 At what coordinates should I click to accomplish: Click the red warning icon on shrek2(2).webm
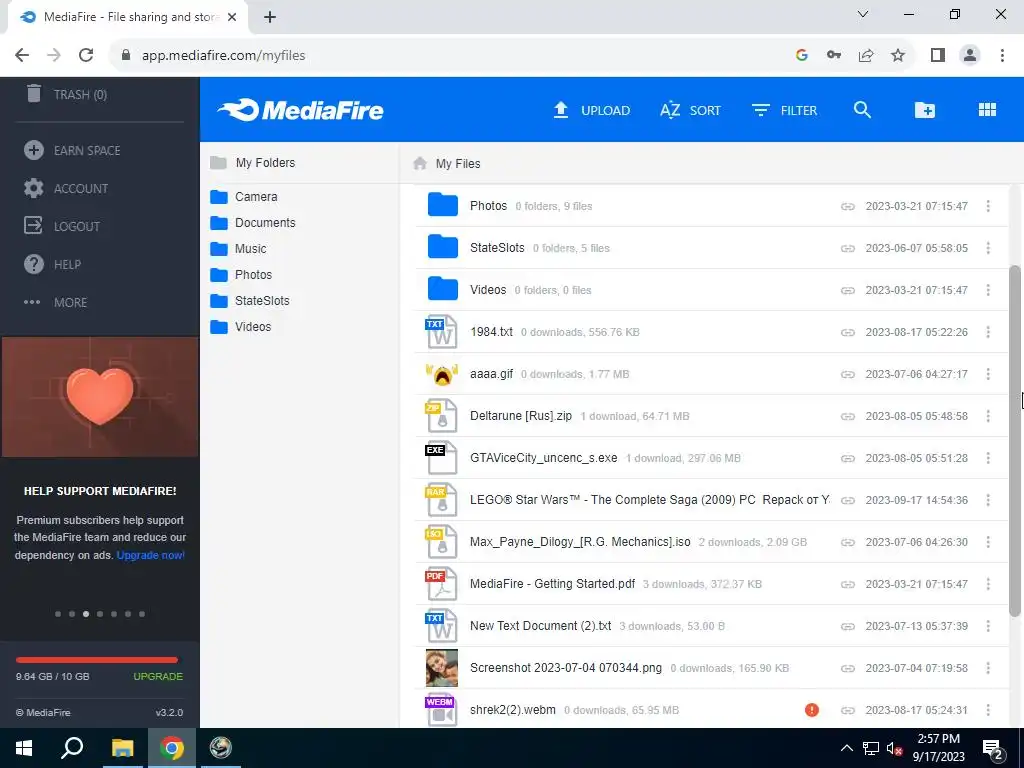[812, 710]
